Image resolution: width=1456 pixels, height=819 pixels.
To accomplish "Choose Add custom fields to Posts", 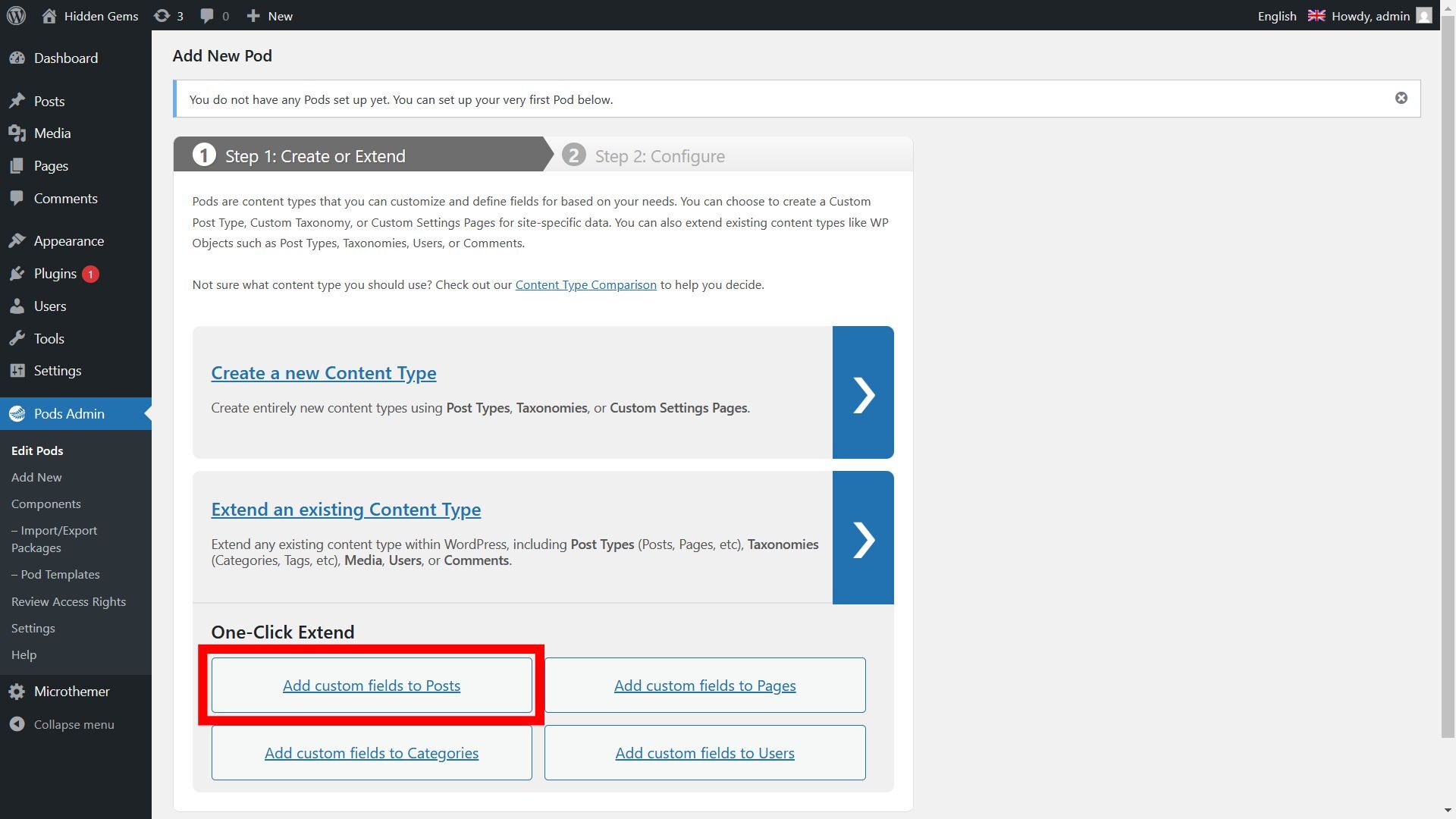I will [x=372, y=686].
